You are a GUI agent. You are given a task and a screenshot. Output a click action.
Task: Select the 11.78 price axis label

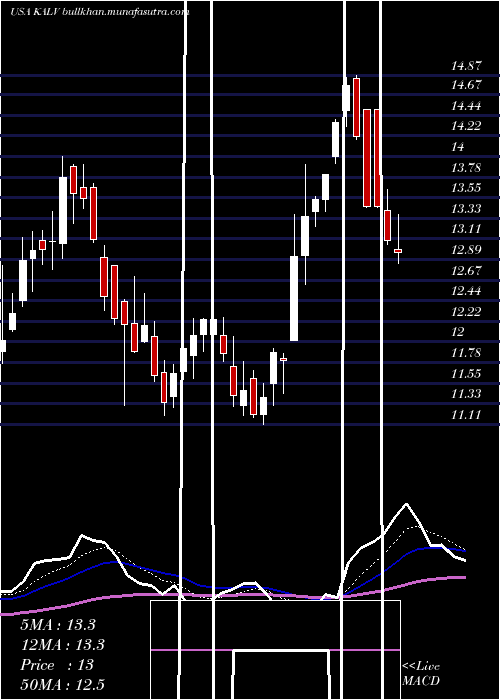466,353
